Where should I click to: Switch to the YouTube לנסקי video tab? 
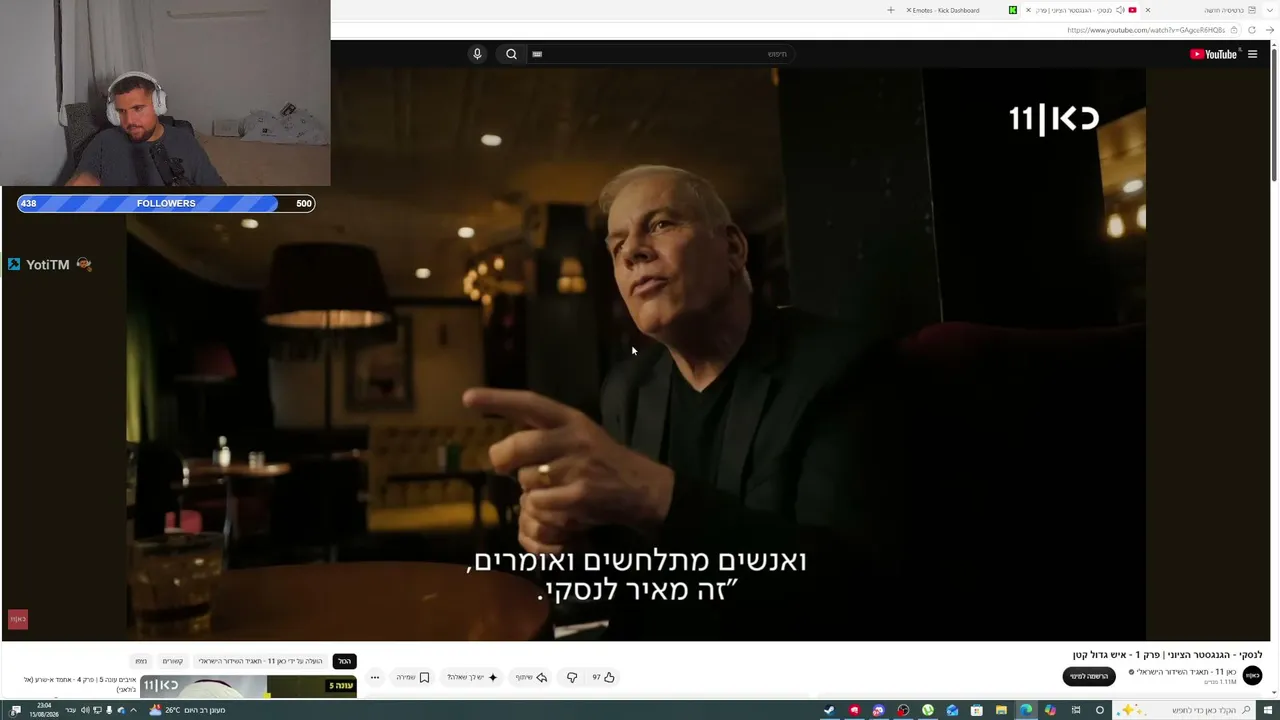1080,10
